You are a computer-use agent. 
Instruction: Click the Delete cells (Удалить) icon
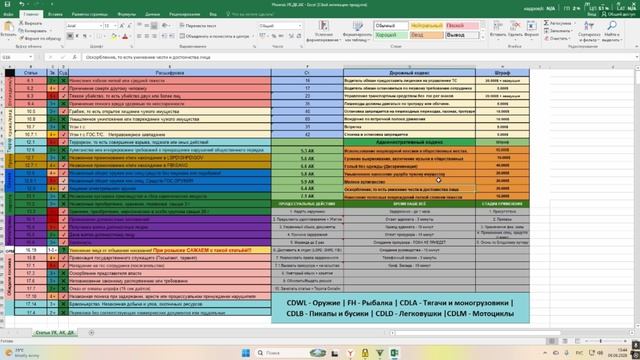click(x=515, y=27)
